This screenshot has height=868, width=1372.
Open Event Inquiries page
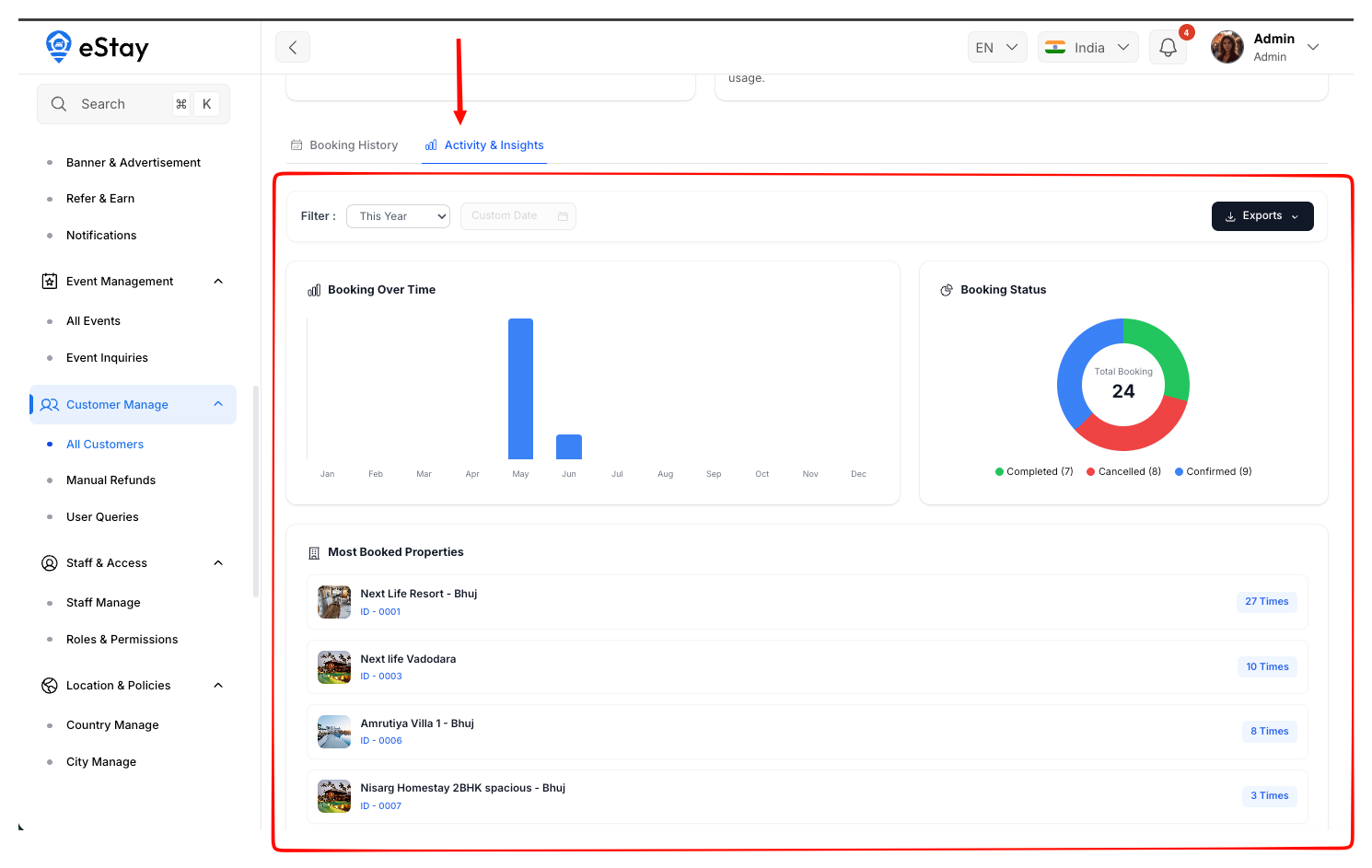107,358
